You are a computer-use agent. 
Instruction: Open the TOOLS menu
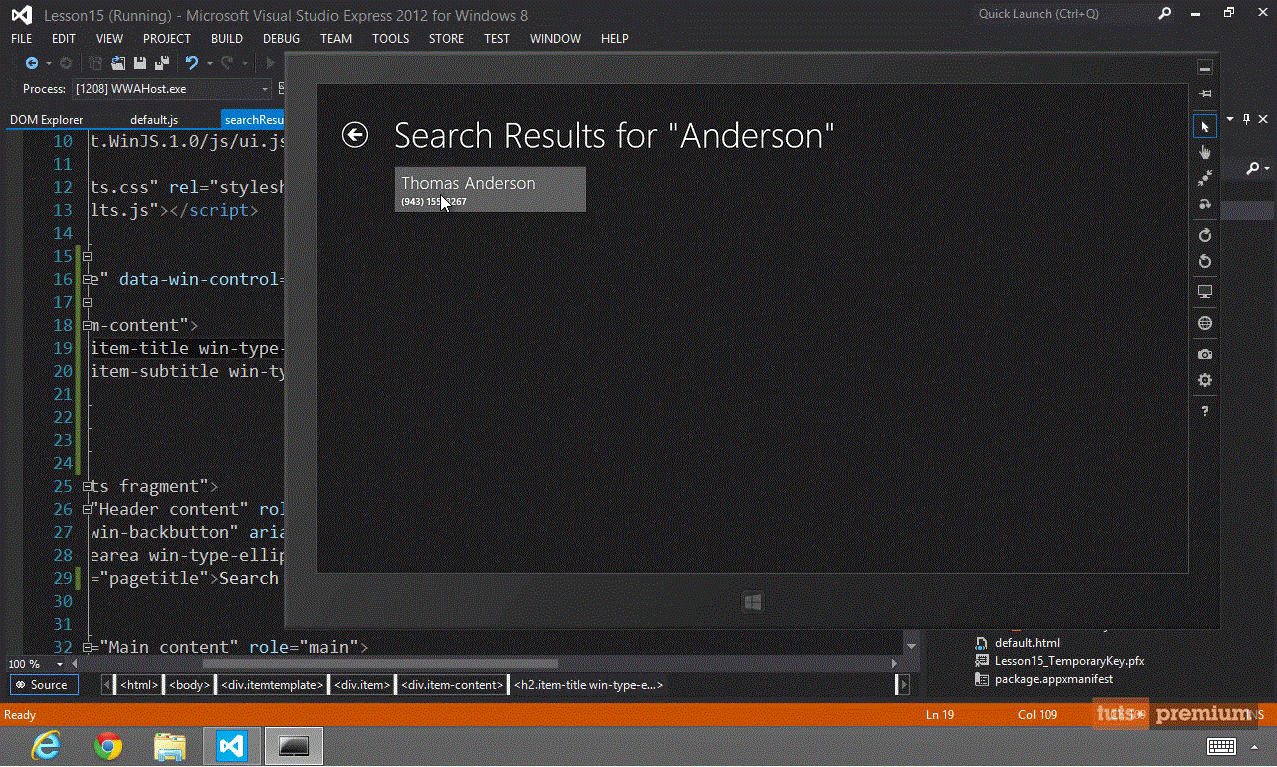coord(391,39)
